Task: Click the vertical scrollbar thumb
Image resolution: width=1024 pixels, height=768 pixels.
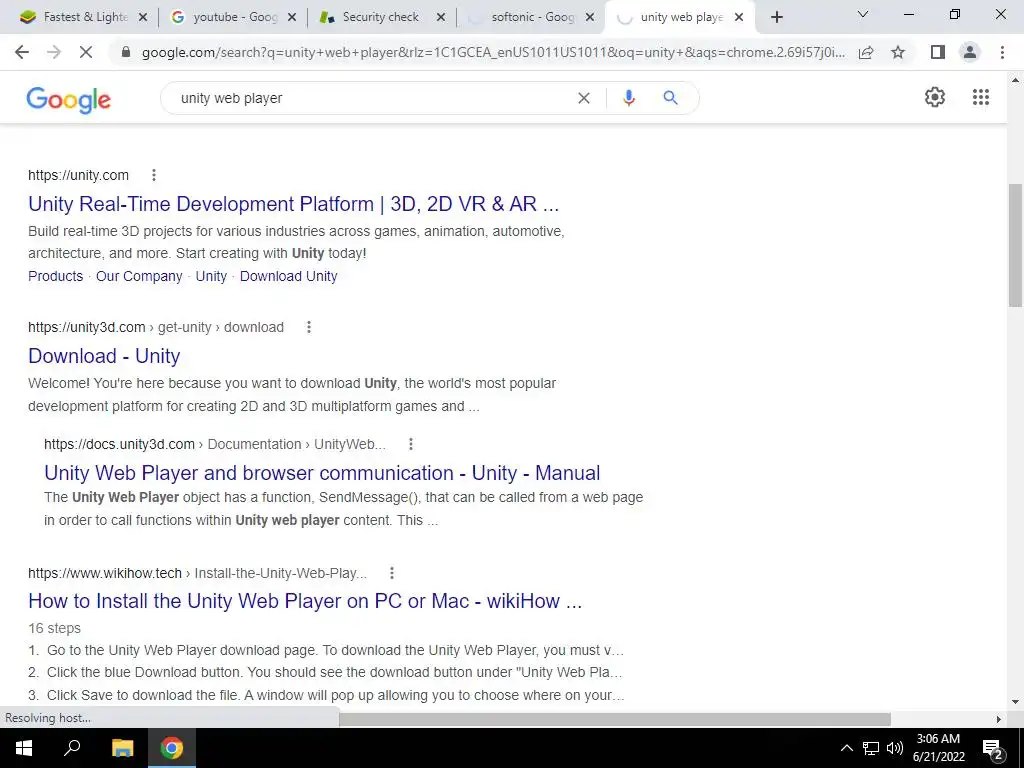Action: [1015, 245]
